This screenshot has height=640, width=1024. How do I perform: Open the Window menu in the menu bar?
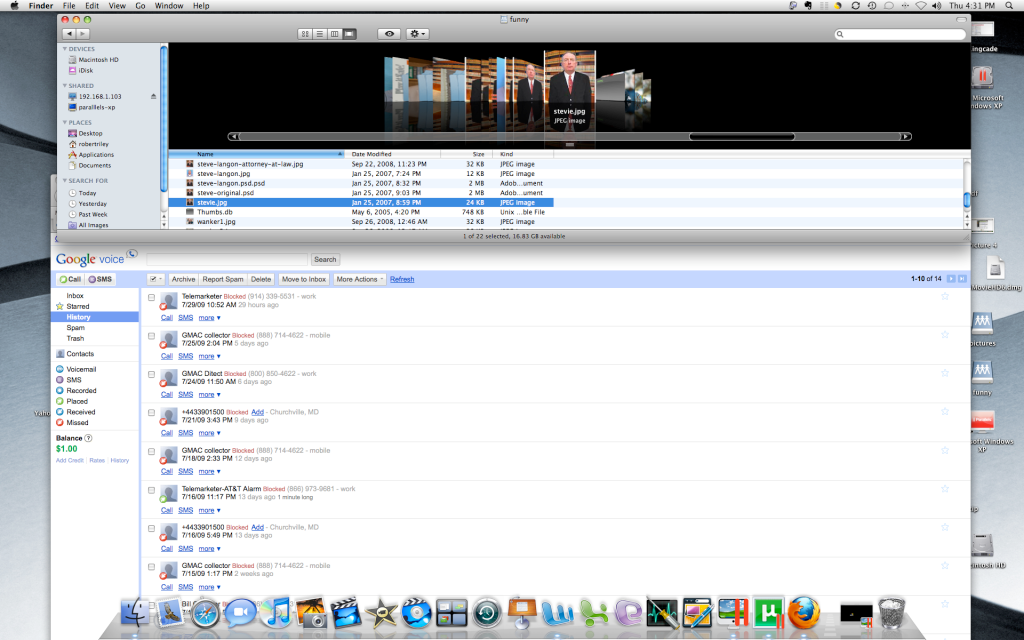169,6
